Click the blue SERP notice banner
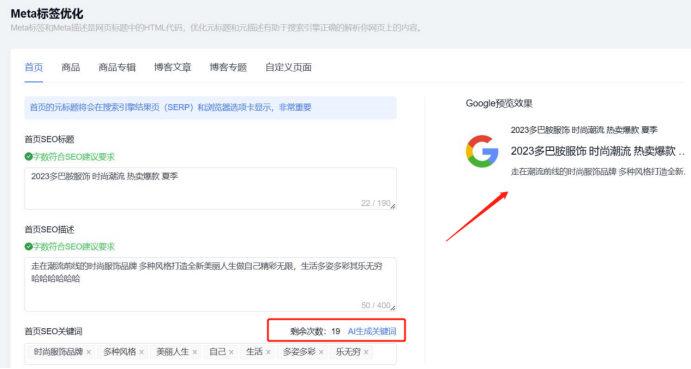 (210, 108)
